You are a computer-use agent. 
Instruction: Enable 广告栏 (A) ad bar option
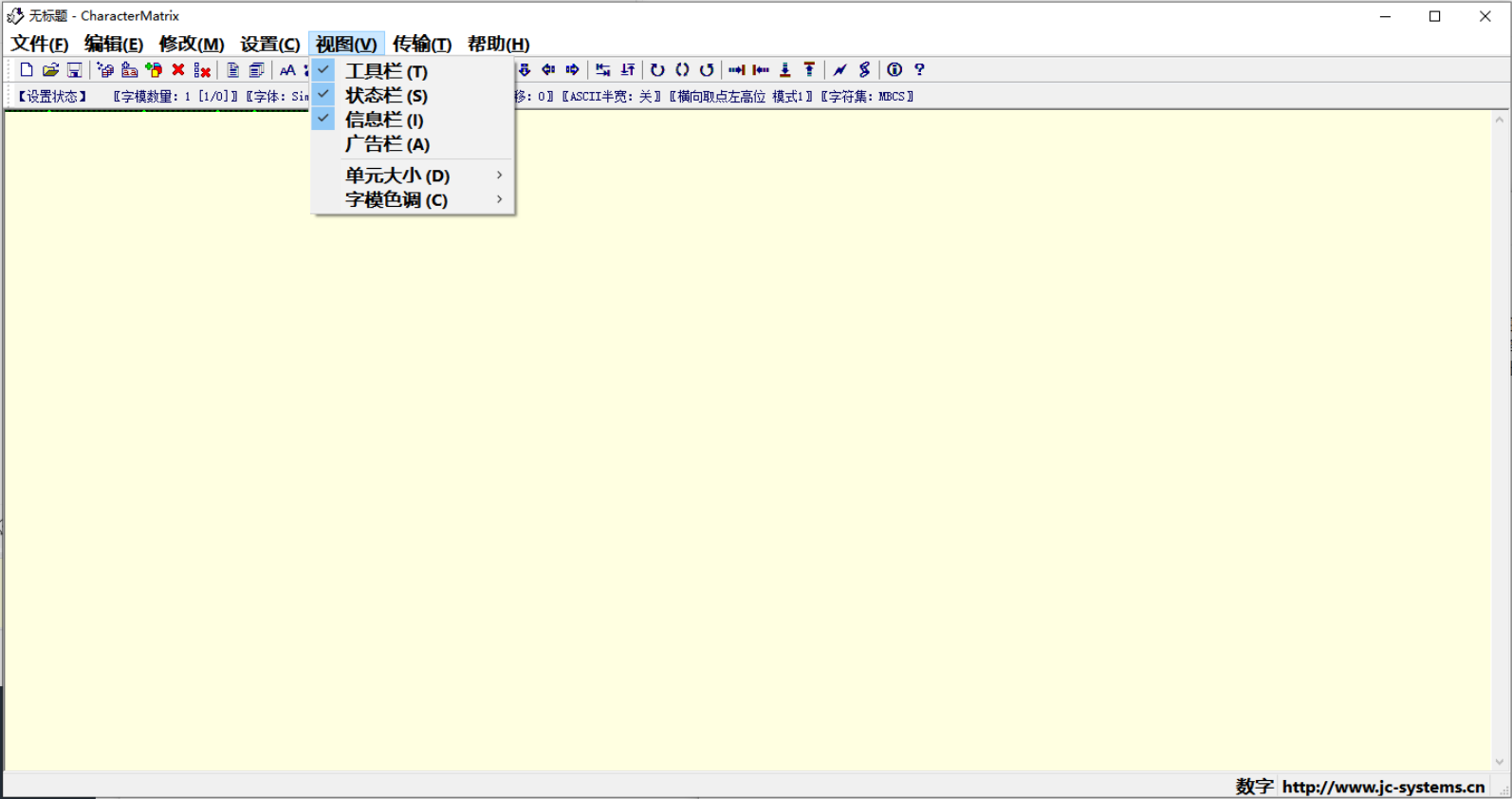coord(413,144)
